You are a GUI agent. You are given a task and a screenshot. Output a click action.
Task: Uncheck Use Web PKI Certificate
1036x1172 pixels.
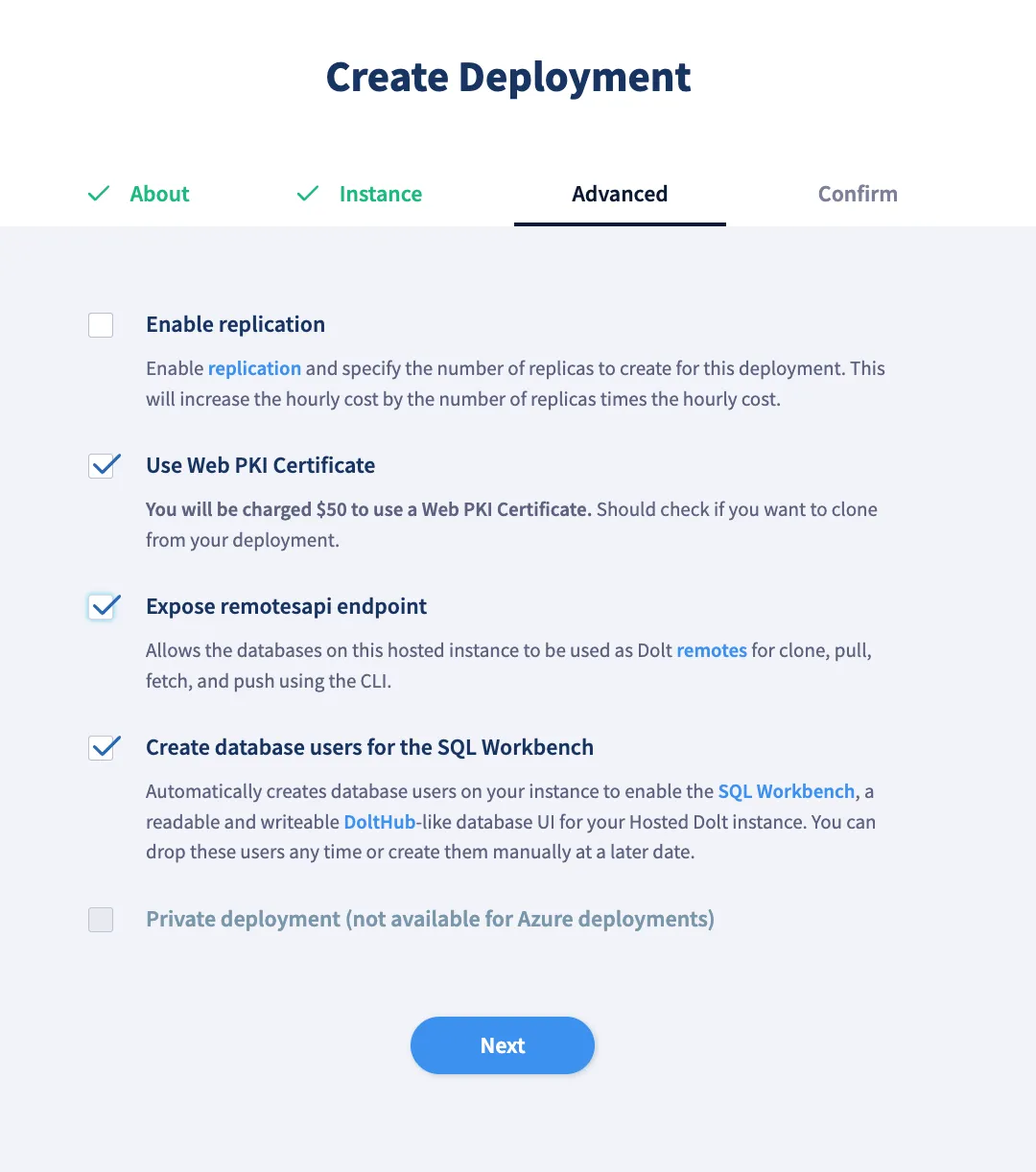(x=103, y=466)
